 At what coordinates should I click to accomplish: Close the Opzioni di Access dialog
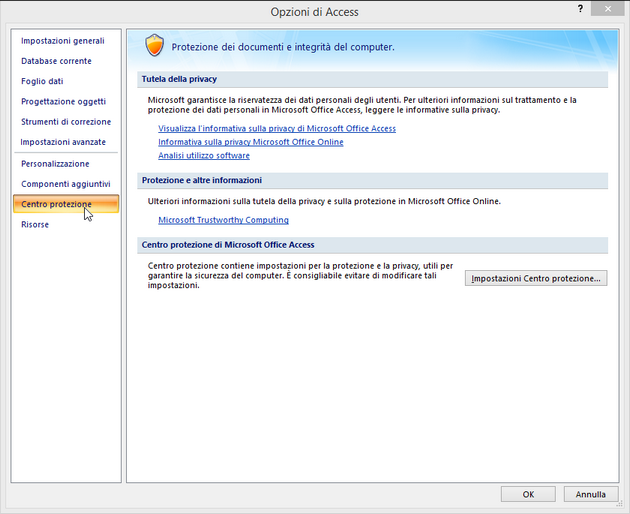pos(608,8)
